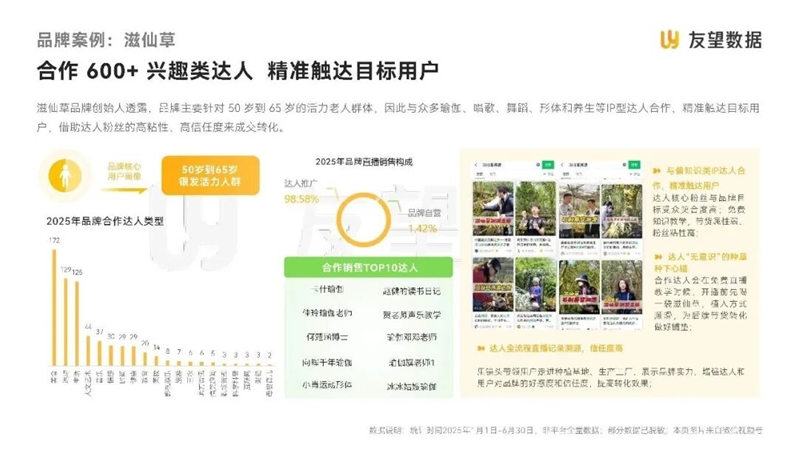
Task: Click the 达人推广 label
Action: click(301, 183)
